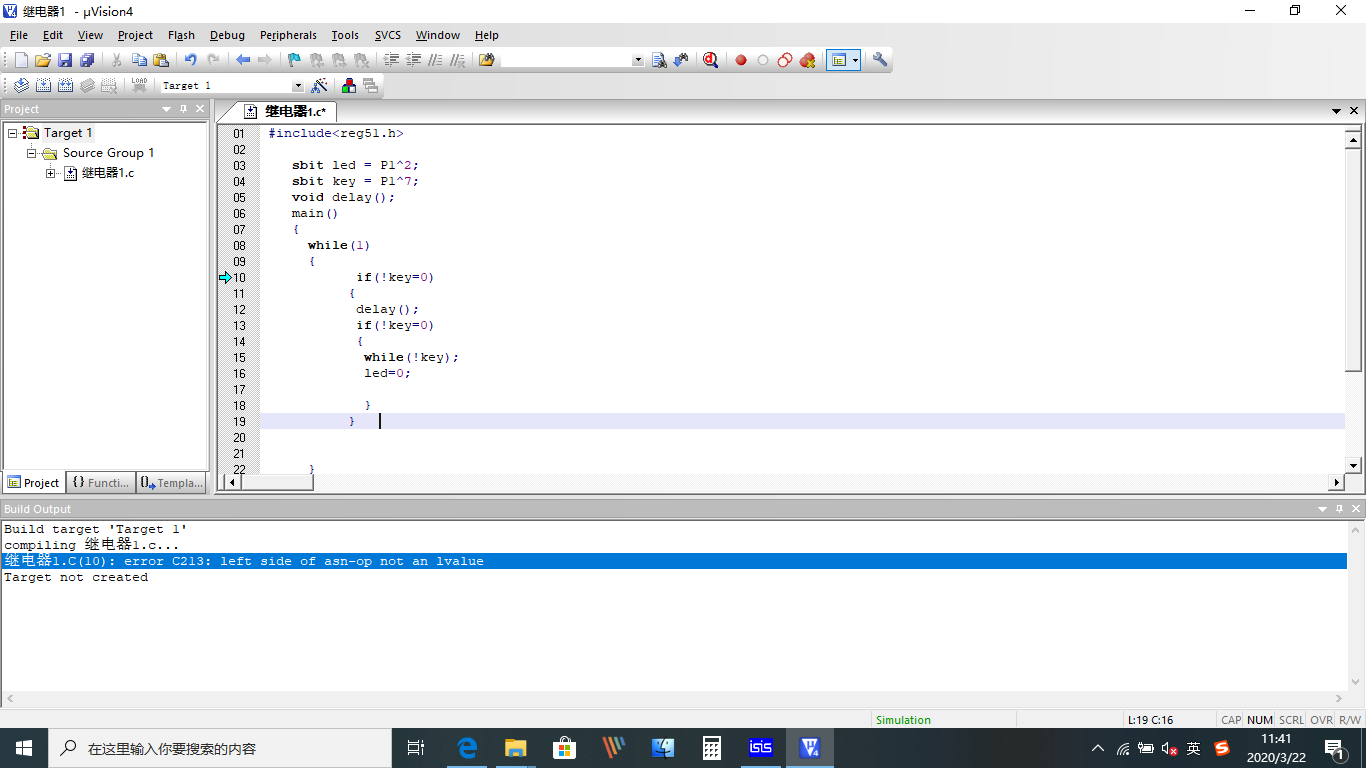The height and width of the screenshot is (768, 1366).
Task: Expand the 继电器1.c file node
Action: [x=50, y=173]
